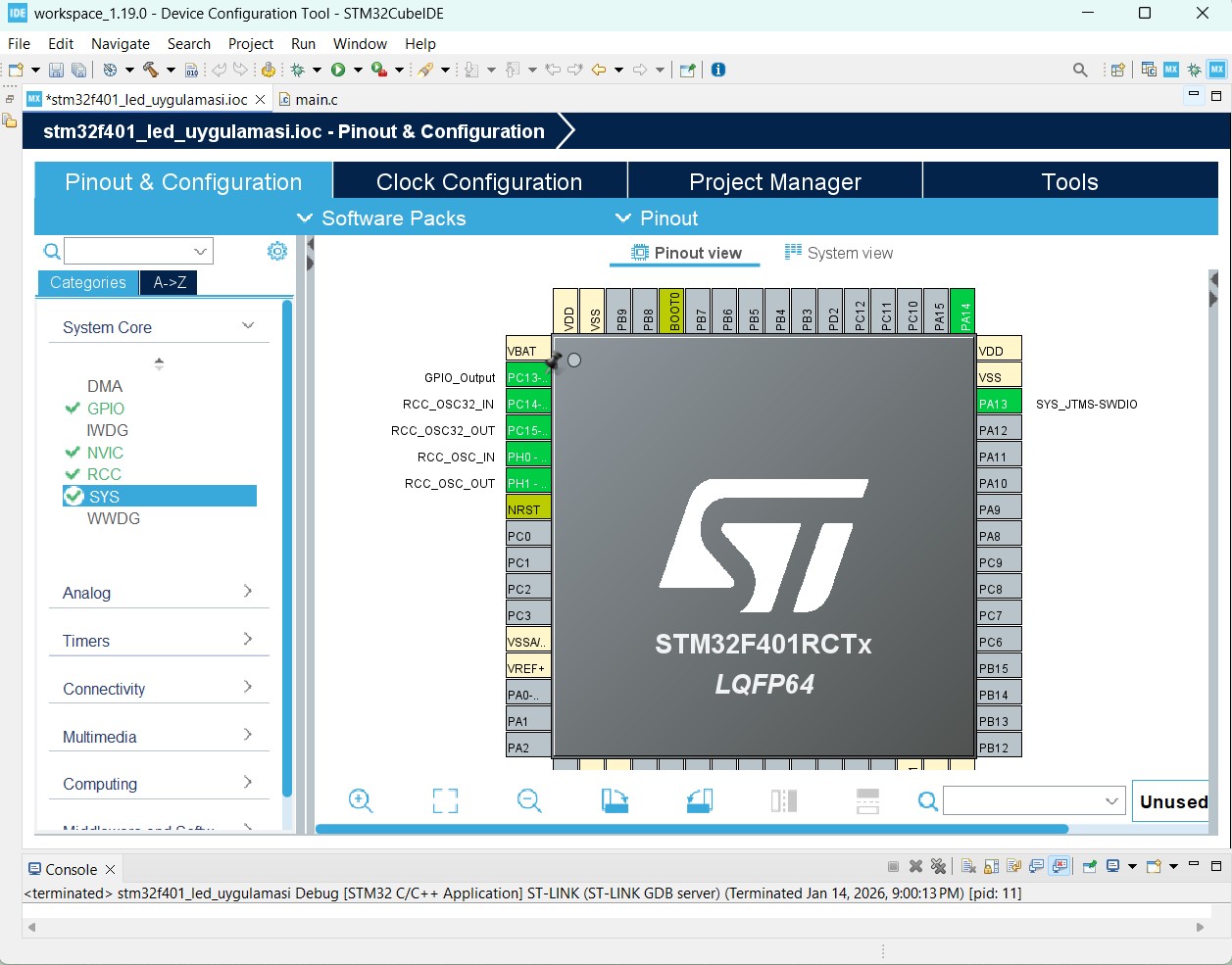Image resolution: width=1232 pixels, height=965 pixels.
Task: Open the Project menu
Action: [250, 44]
